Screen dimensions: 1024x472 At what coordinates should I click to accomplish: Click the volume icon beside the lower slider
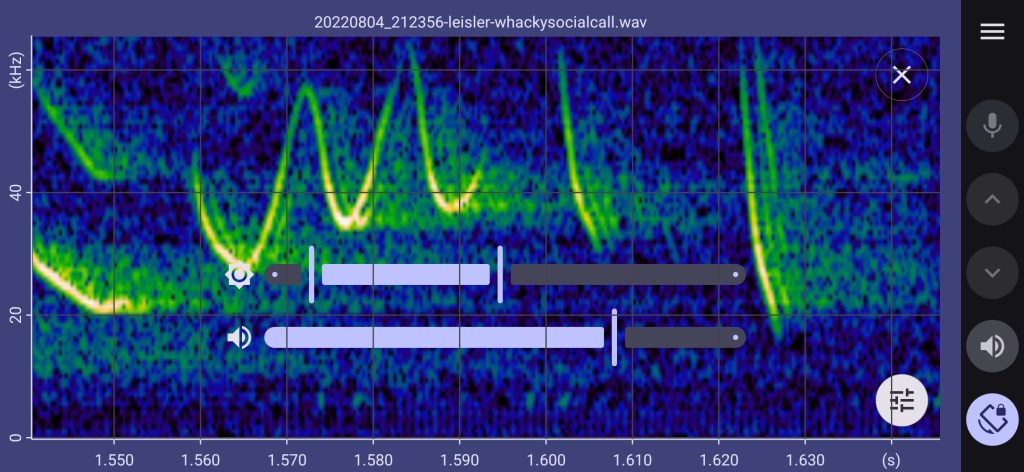(239, 337)
